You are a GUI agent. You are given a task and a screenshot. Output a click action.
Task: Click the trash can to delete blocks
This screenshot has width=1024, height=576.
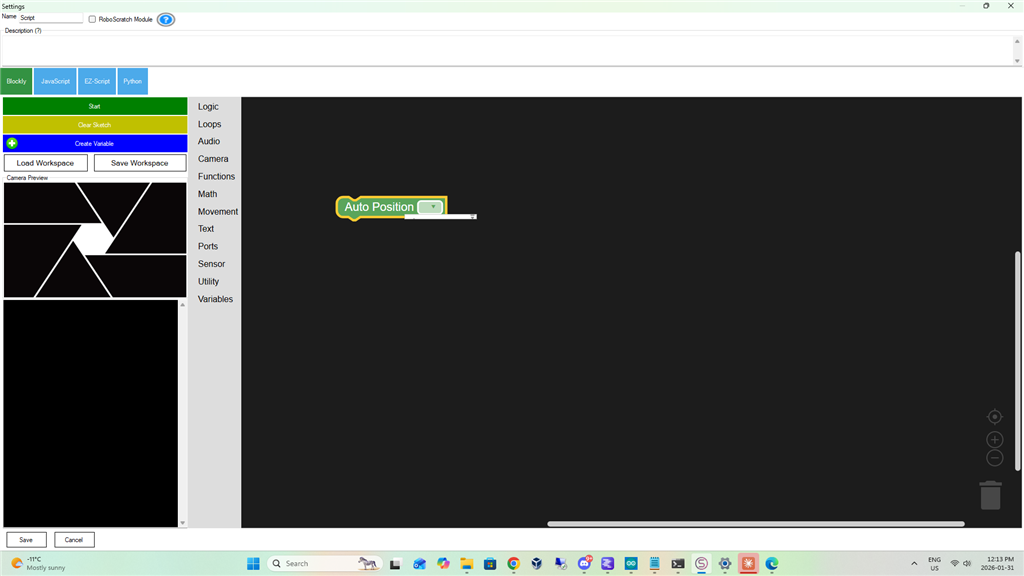click(990, 494)
